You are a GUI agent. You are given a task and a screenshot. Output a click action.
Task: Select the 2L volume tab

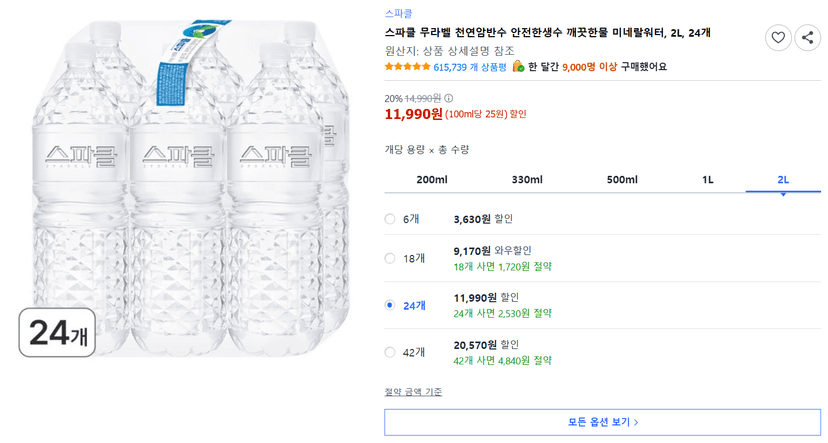point(783,180)
